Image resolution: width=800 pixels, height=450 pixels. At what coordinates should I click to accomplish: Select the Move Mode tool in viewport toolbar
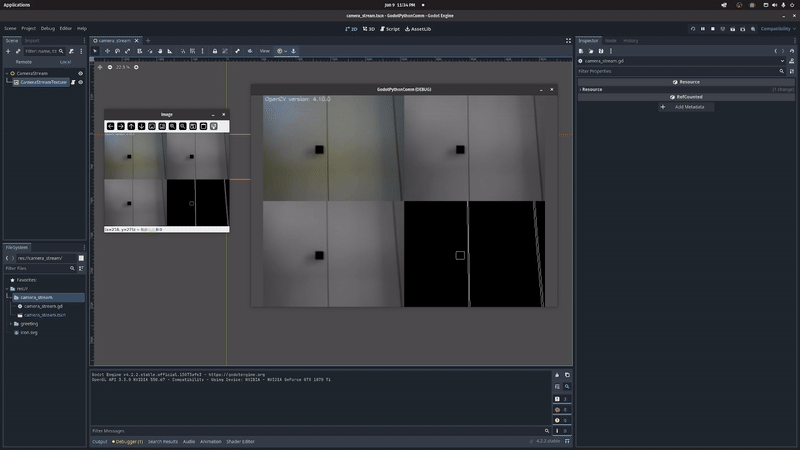click(108, 51)
